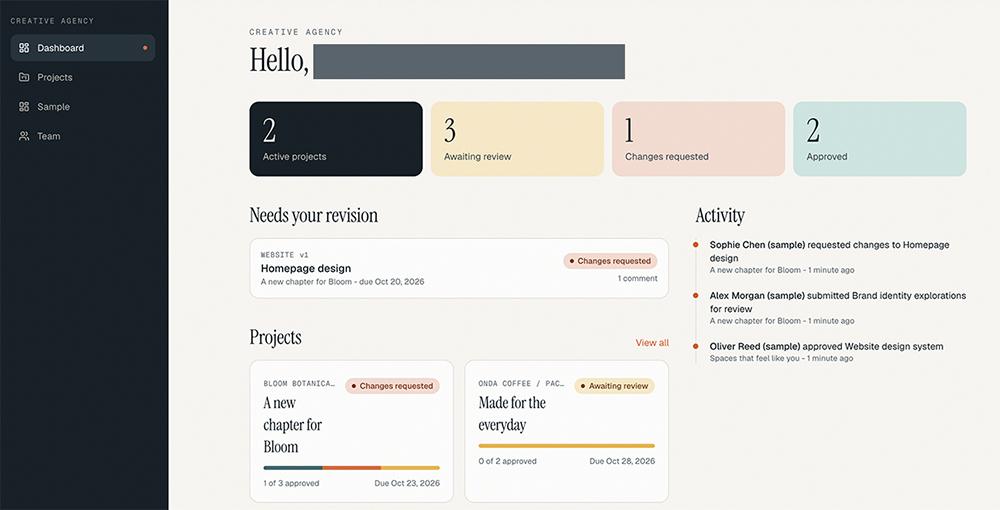Click the Activity heading

pyautogui.click(x=720, y=215)
